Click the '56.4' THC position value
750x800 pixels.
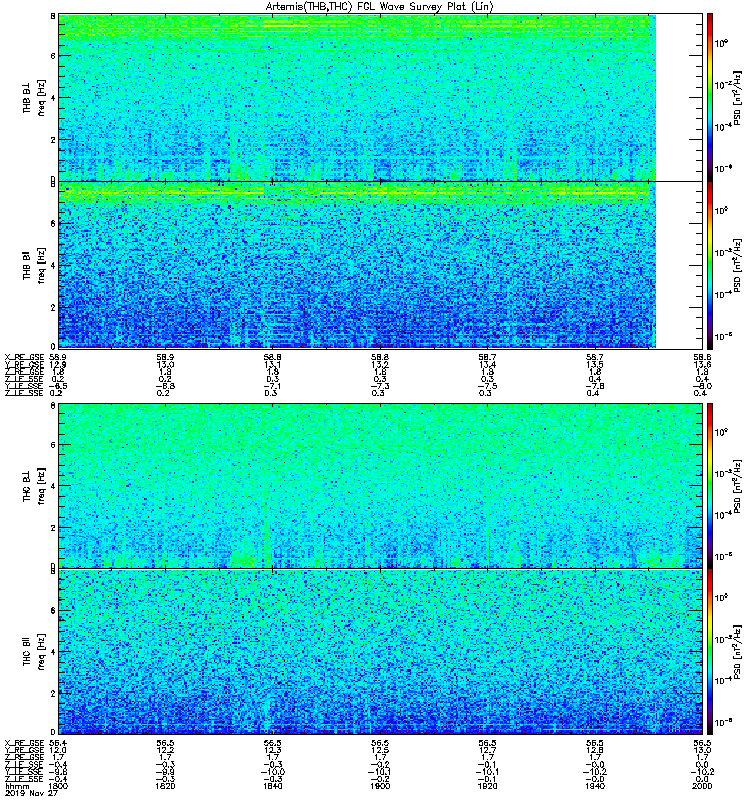click(58, 743)
